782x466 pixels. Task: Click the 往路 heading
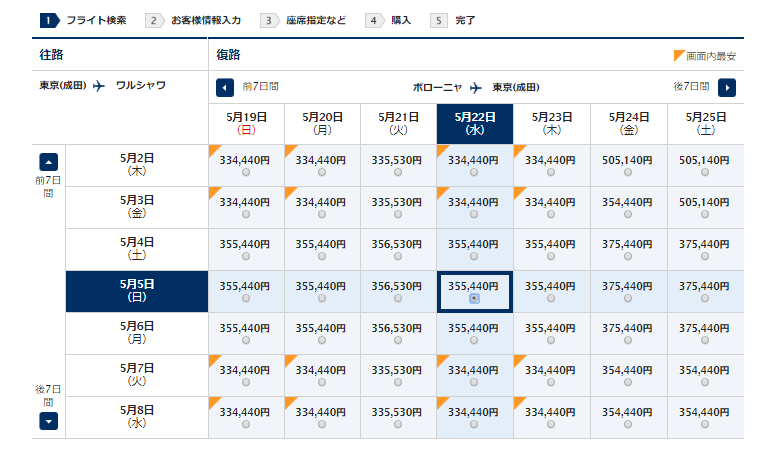(x=51, y=54)
